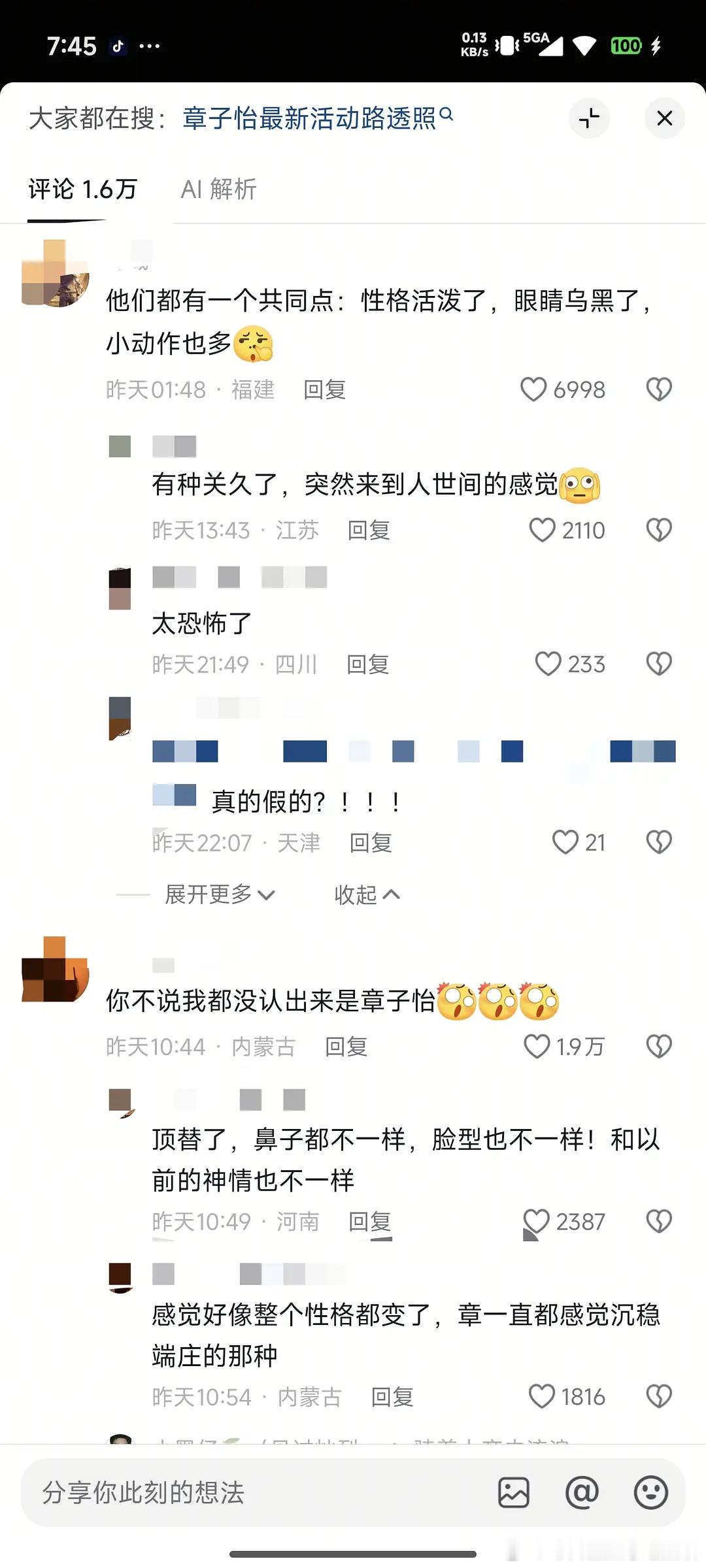Tap the @ mention icon
The image size is (706, 1568).
click(582, 1492)
